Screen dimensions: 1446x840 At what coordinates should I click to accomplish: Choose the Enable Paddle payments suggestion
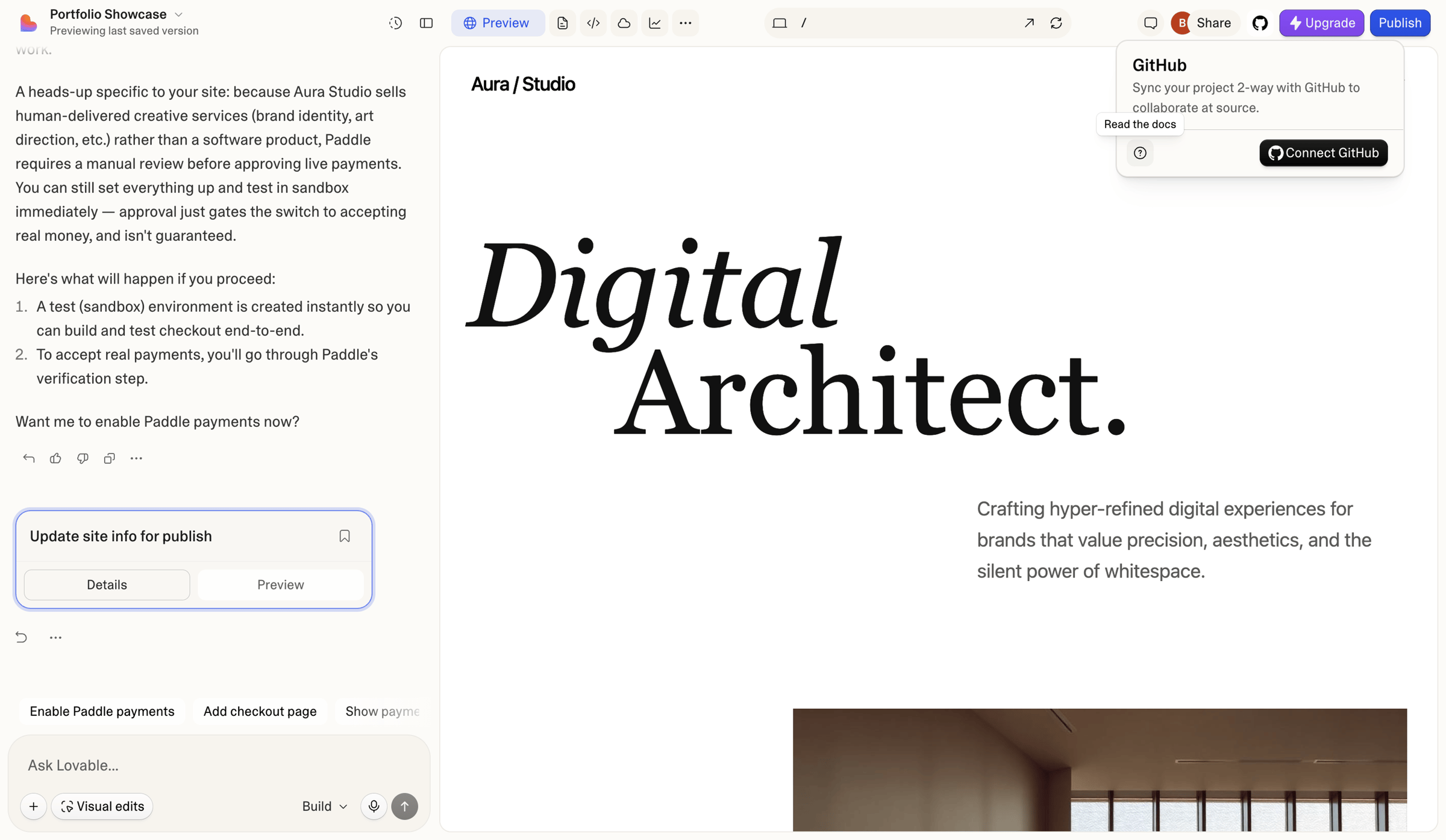click(x=102, y=711)
